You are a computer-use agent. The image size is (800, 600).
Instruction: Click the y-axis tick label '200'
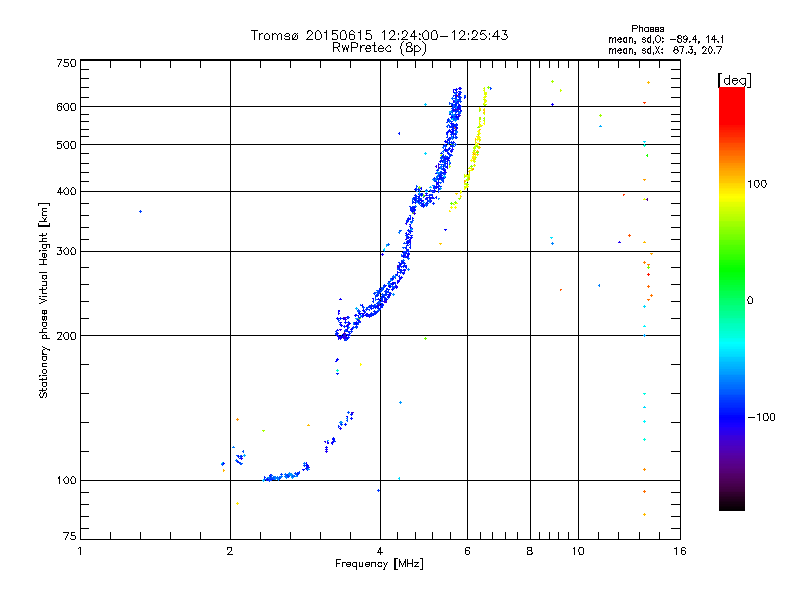pos(66,336)
